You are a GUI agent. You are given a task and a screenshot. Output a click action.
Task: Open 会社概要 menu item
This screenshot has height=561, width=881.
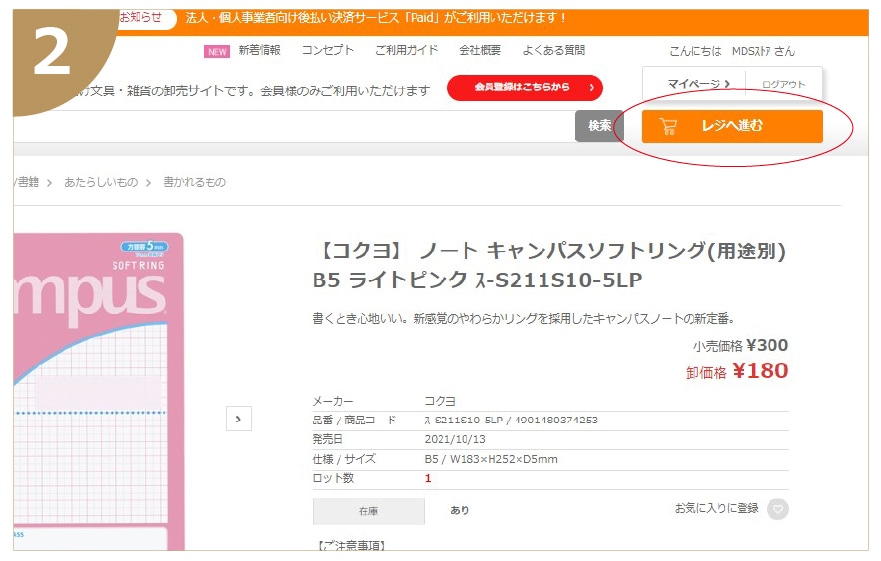[x=480, y=50]
